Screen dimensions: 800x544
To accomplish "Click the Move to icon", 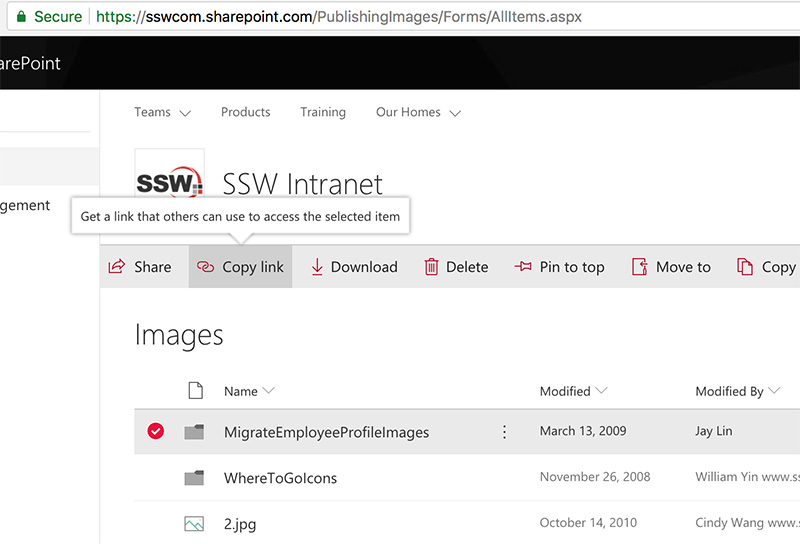I will click(640, 267).
